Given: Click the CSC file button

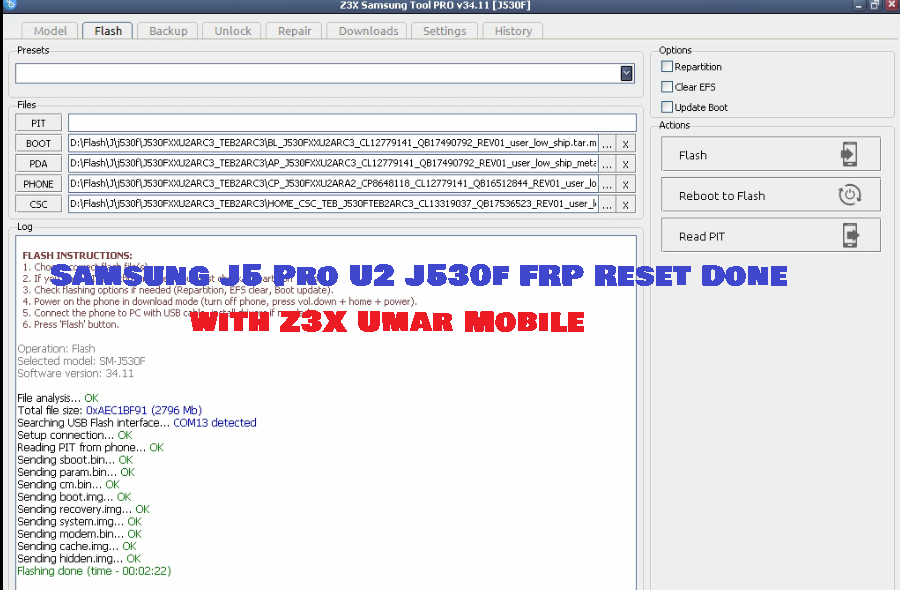Looking at the screenshot, I should tap(38, 204).
